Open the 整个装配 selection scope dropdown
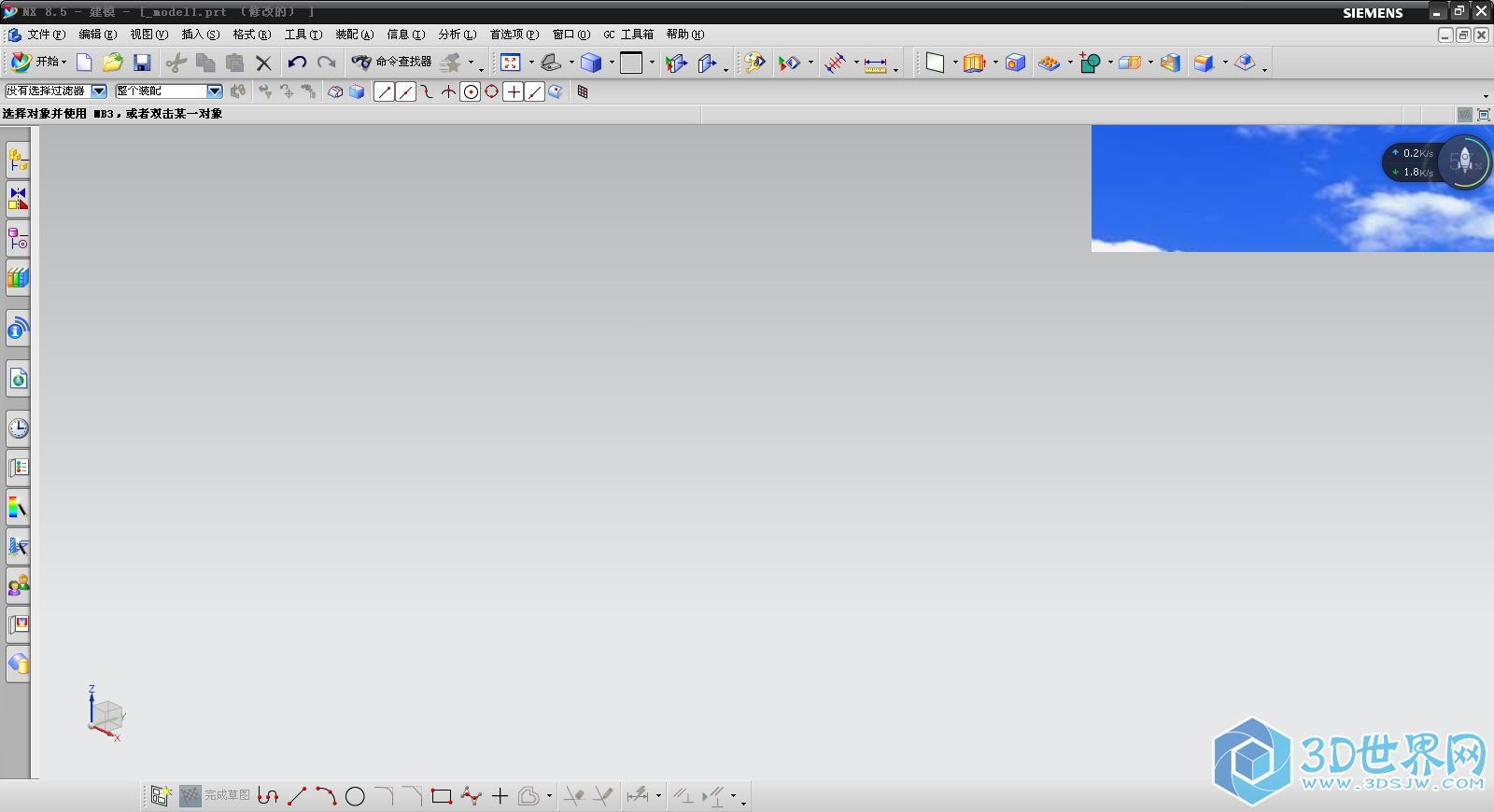Viewport: 1494px width, 812px height. click(215, 91)
